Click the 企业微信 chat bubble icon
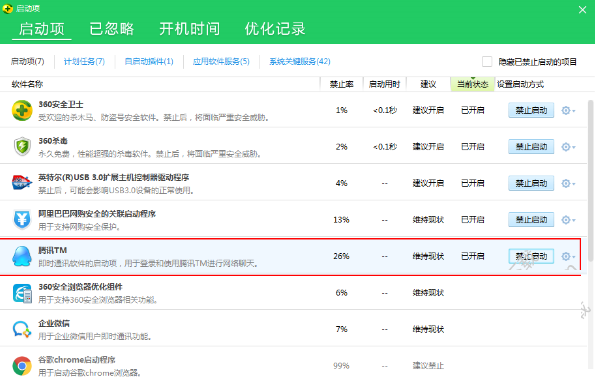This screenshot has width=595, height=378. pyautogui.click(x=22, y=329)
